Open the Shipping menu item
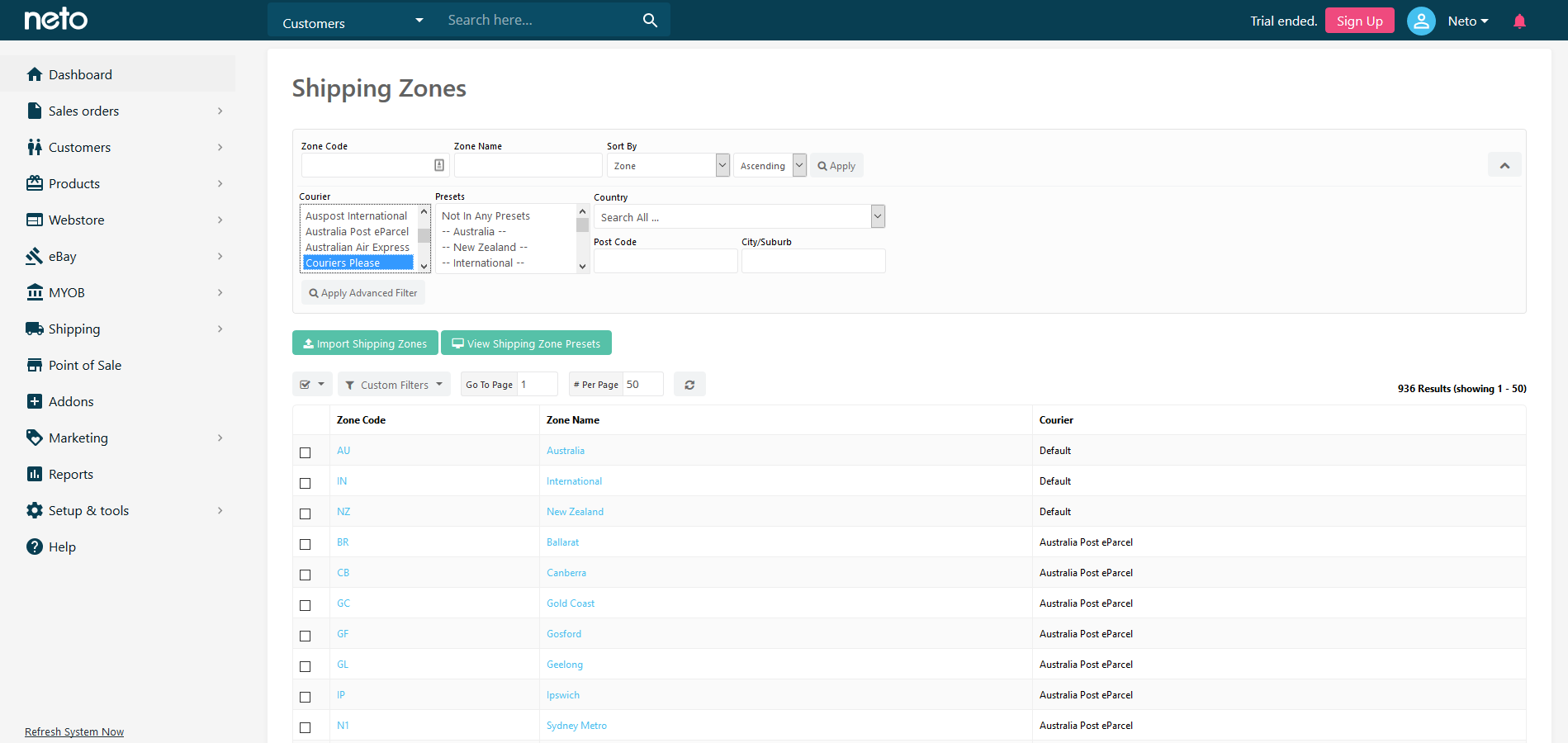1568x743 pixels. [x=117, y=329]
